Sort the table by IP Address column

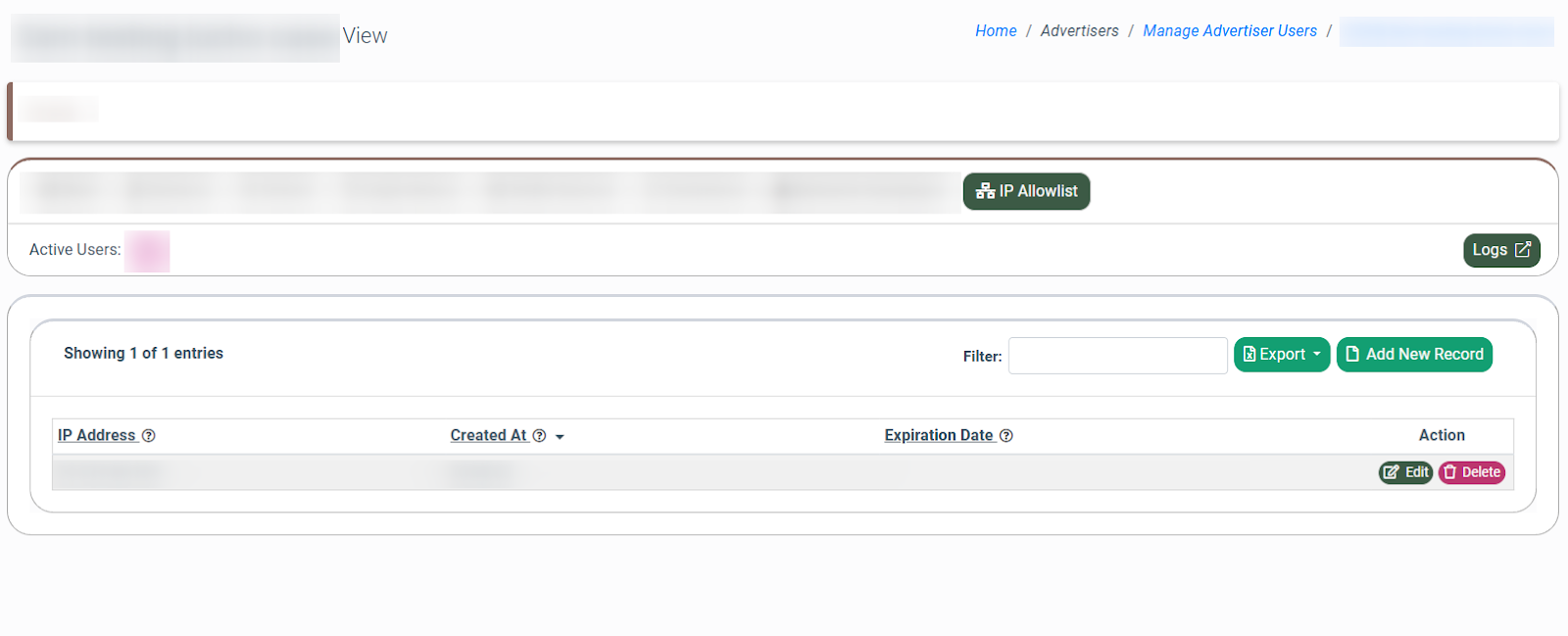[96, 435]
